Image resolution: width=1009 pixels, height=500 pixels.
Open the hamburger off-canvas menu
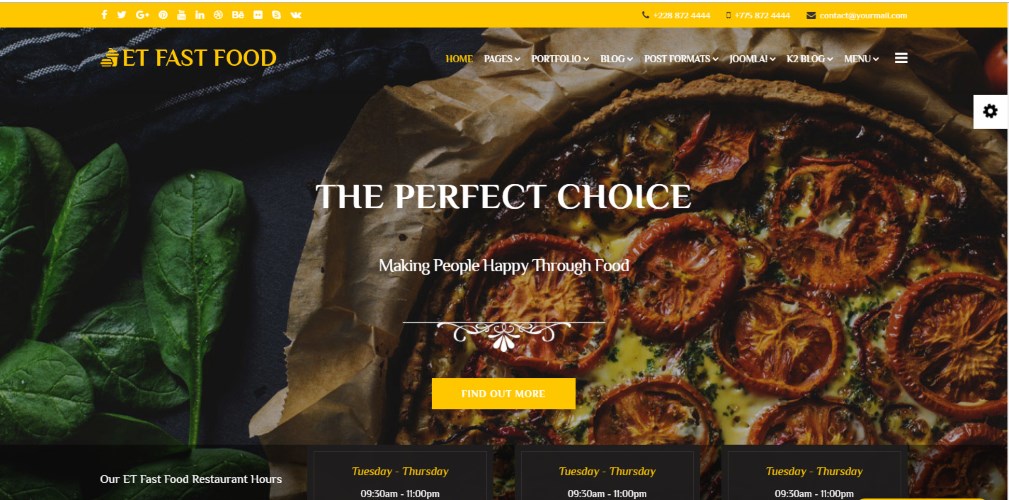(x=901, y=59)
